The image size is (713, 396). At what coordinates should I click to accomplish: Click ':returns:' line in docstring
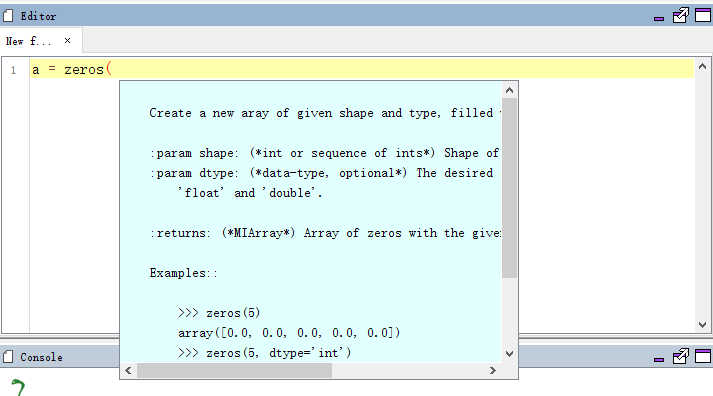(x=325, y=233)
